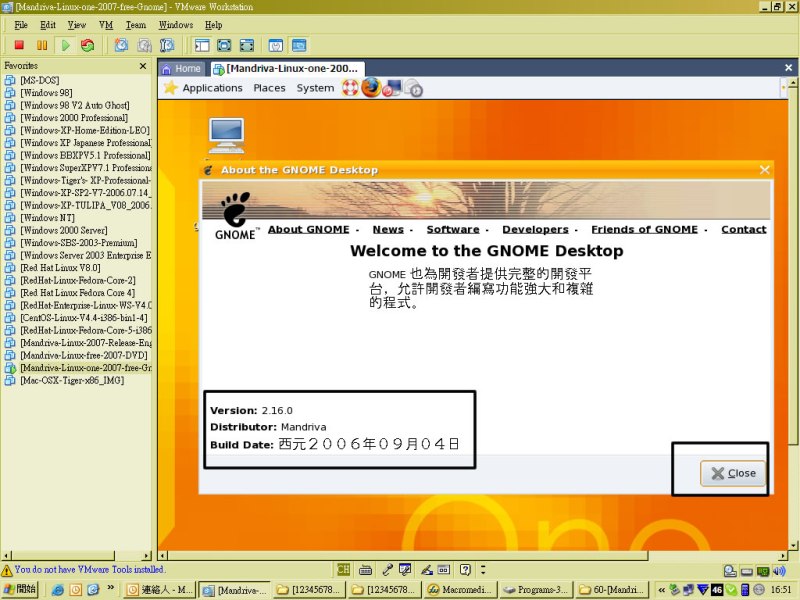Viewport: 800px width, 600px height.
Task: Select [Red Hat Linux V8.0] in Favorites
Action: point(60,268)
